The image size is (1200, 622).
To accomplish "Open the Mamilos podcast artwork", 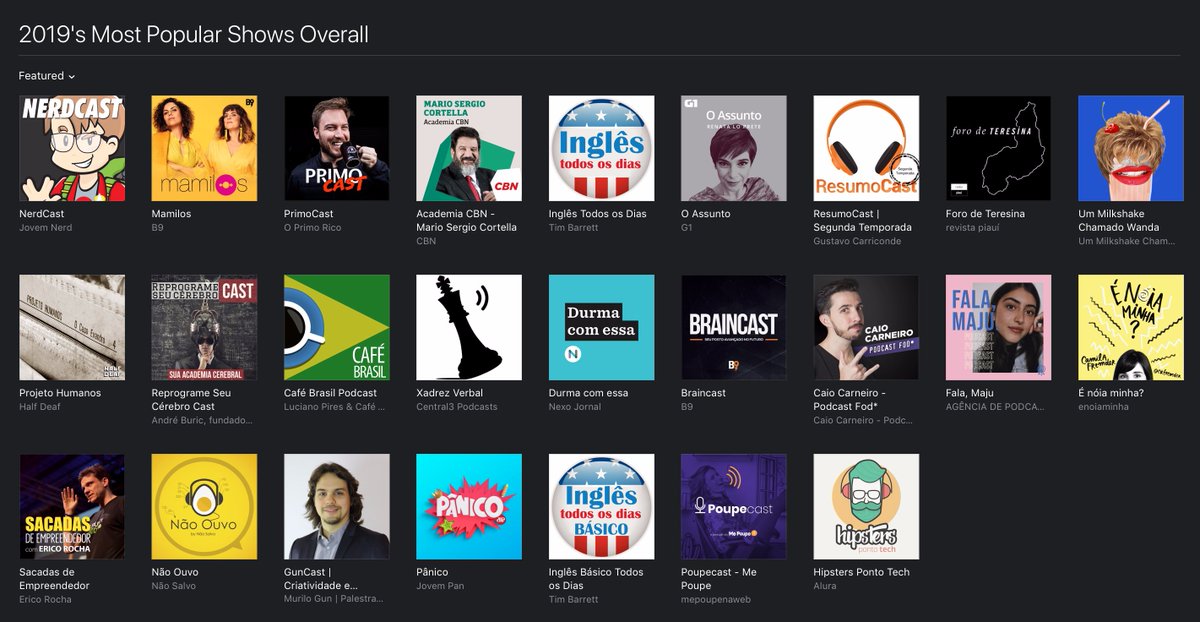I will click(204, 149).
